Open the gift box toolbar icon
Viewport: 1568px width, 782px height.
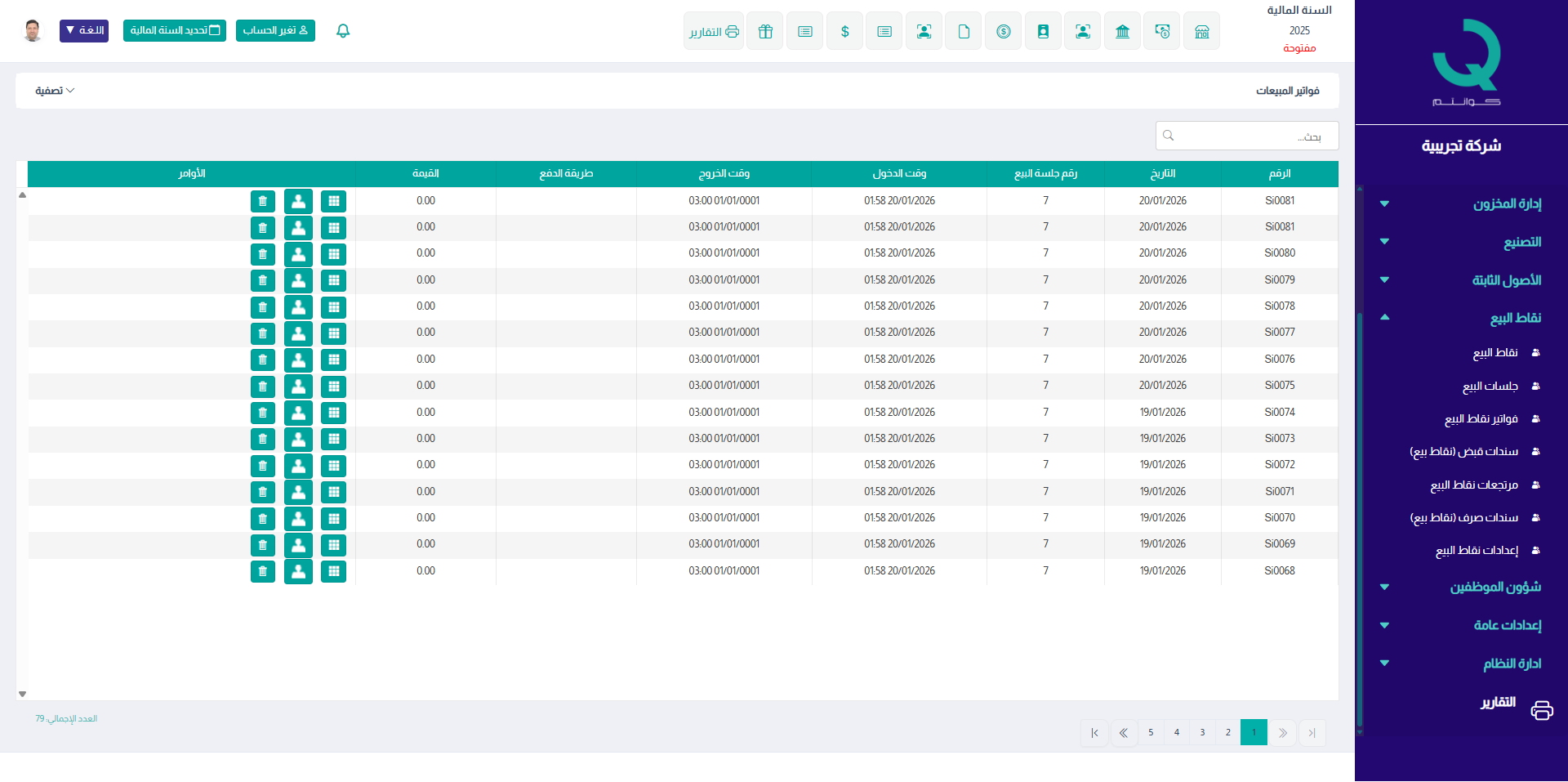[x=764, y=32]
